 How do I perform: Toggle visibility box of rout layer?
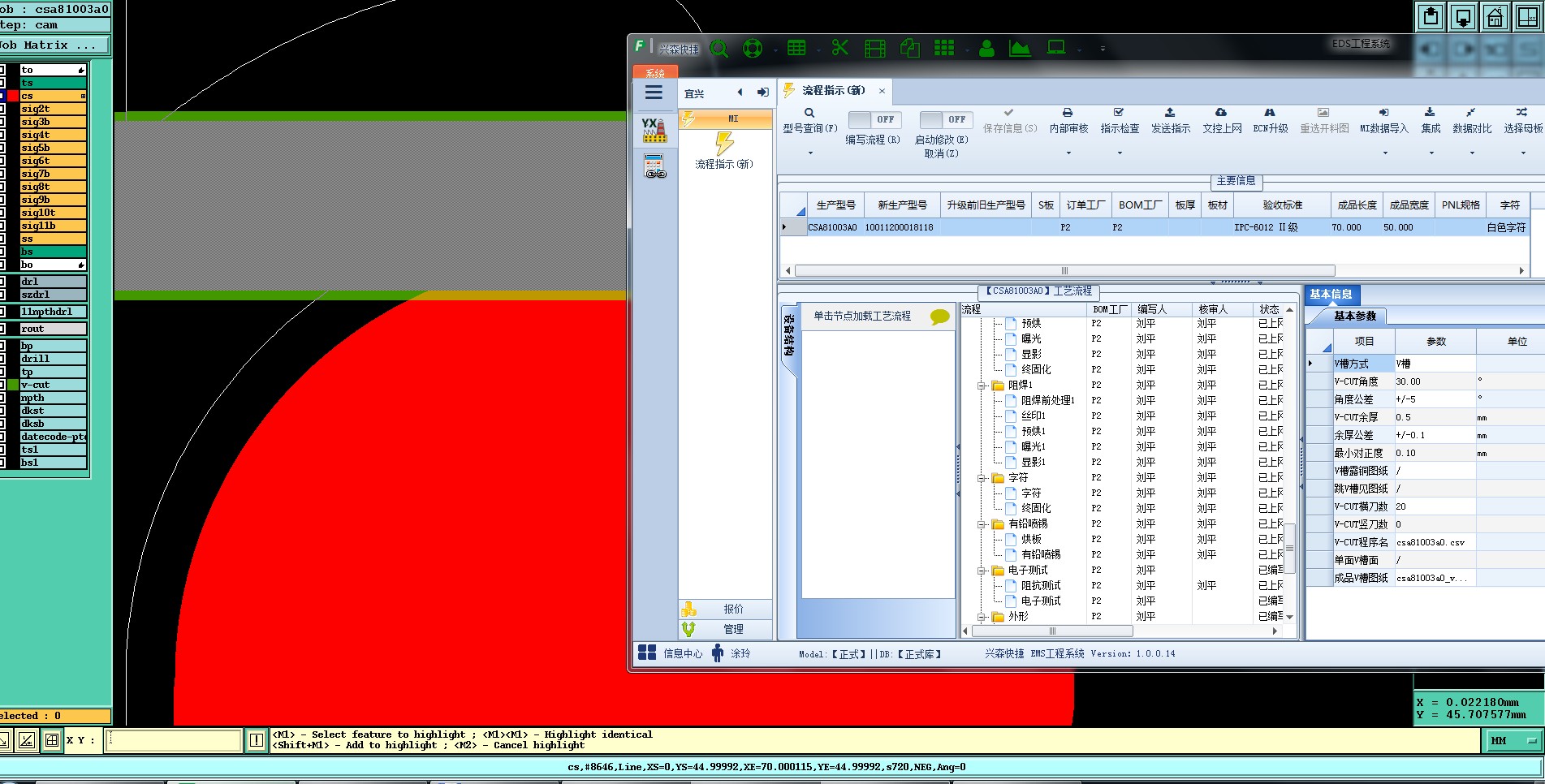click(x=2, y=329)
